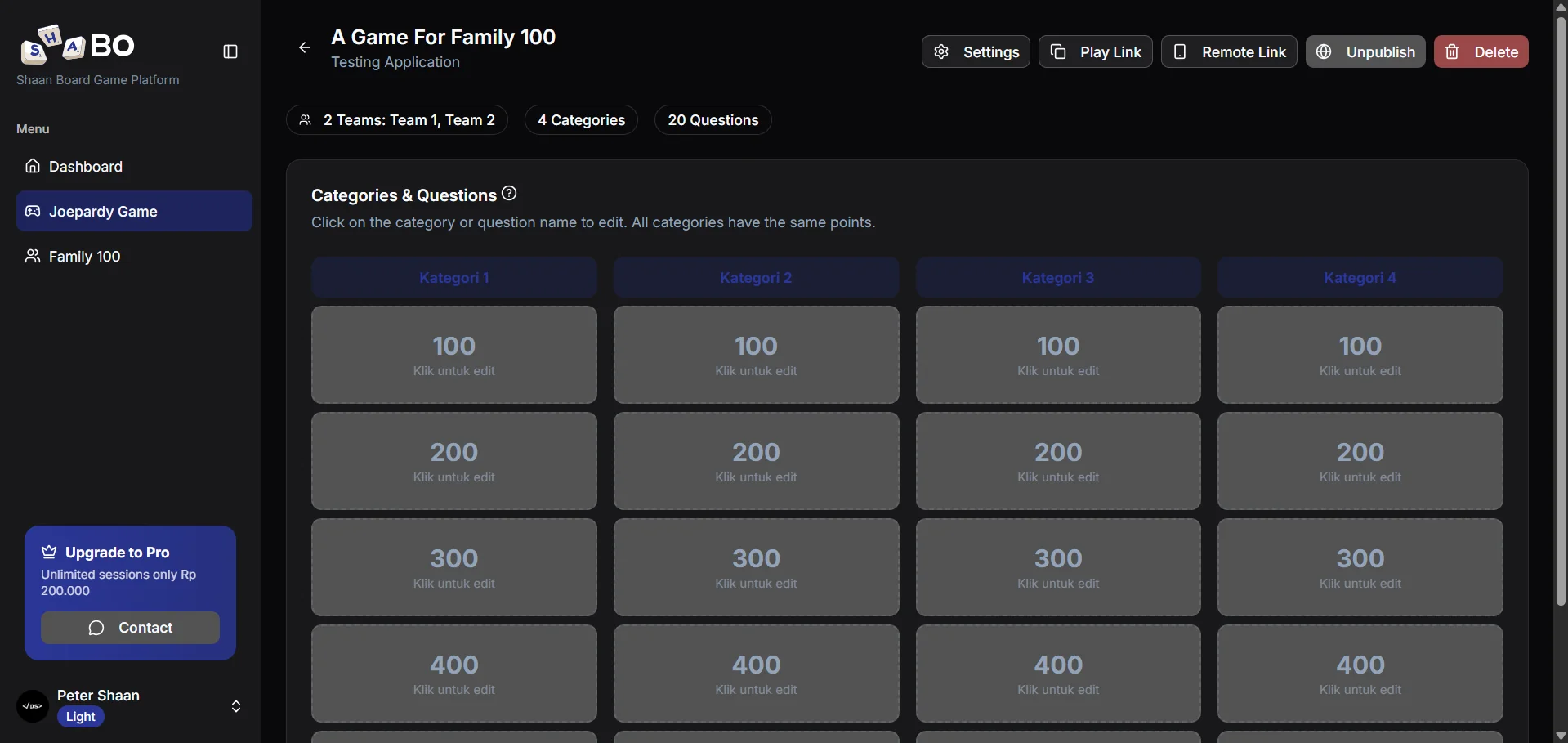Open the help icon next to Categories & Questions
This screenshot has height=743, width=1568.
(509, 194)
